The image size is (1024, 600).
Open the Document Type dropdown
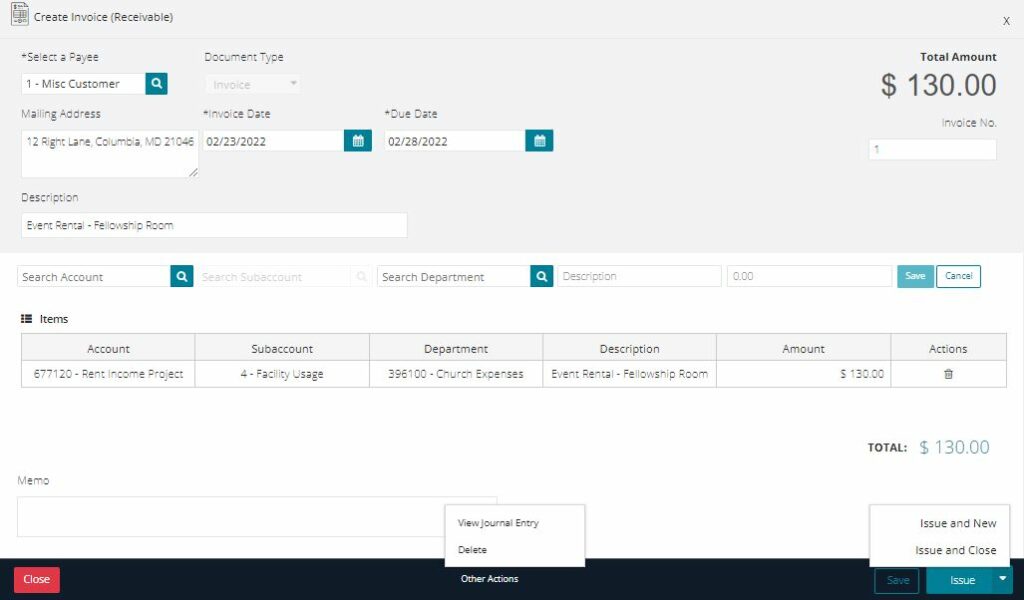point(252,83)
